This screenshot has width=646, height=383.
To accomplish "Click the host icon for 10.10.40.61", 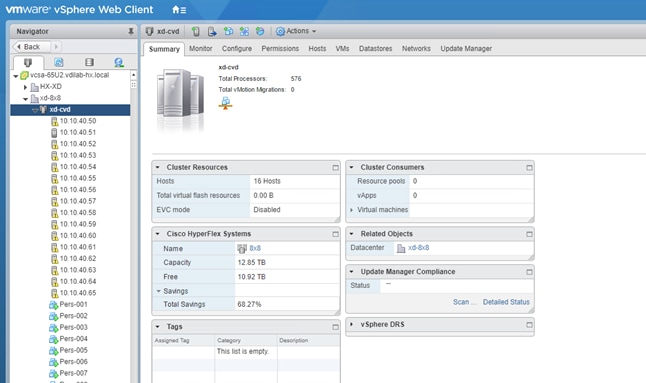I will 54,247.
